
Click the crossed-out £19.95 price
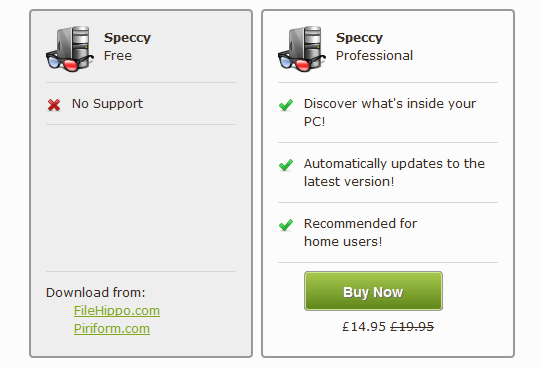point(412,326)
